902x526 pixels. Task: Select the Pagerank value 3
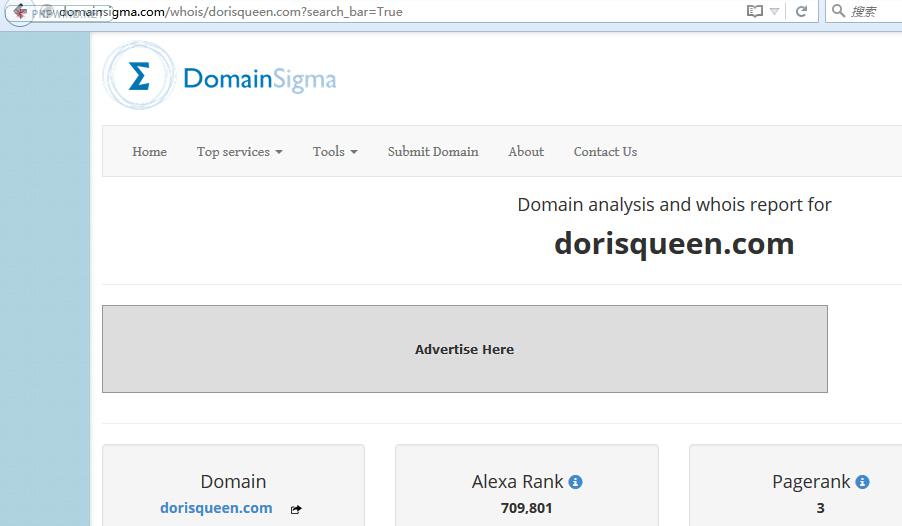(x=820, y=508)
